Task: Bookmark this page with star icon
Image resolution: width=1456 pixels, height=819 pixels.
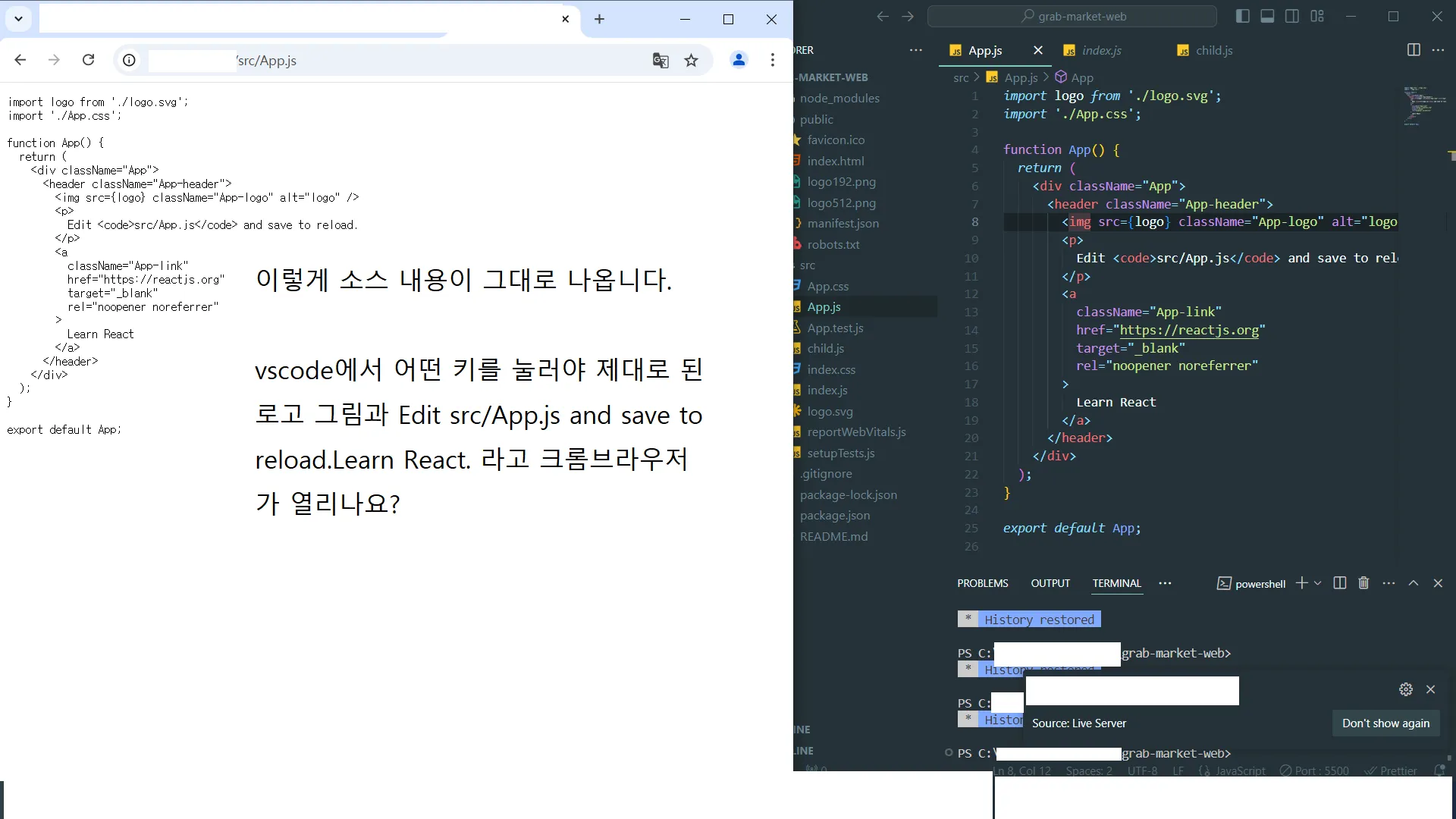Action: coord(691,61)
